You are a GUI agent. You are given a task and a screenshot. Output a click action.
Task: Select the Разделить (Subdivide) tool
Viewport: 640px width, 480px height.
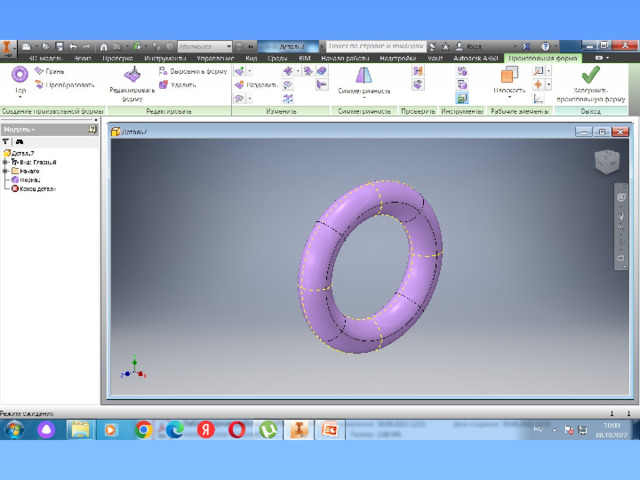(259, 85)
